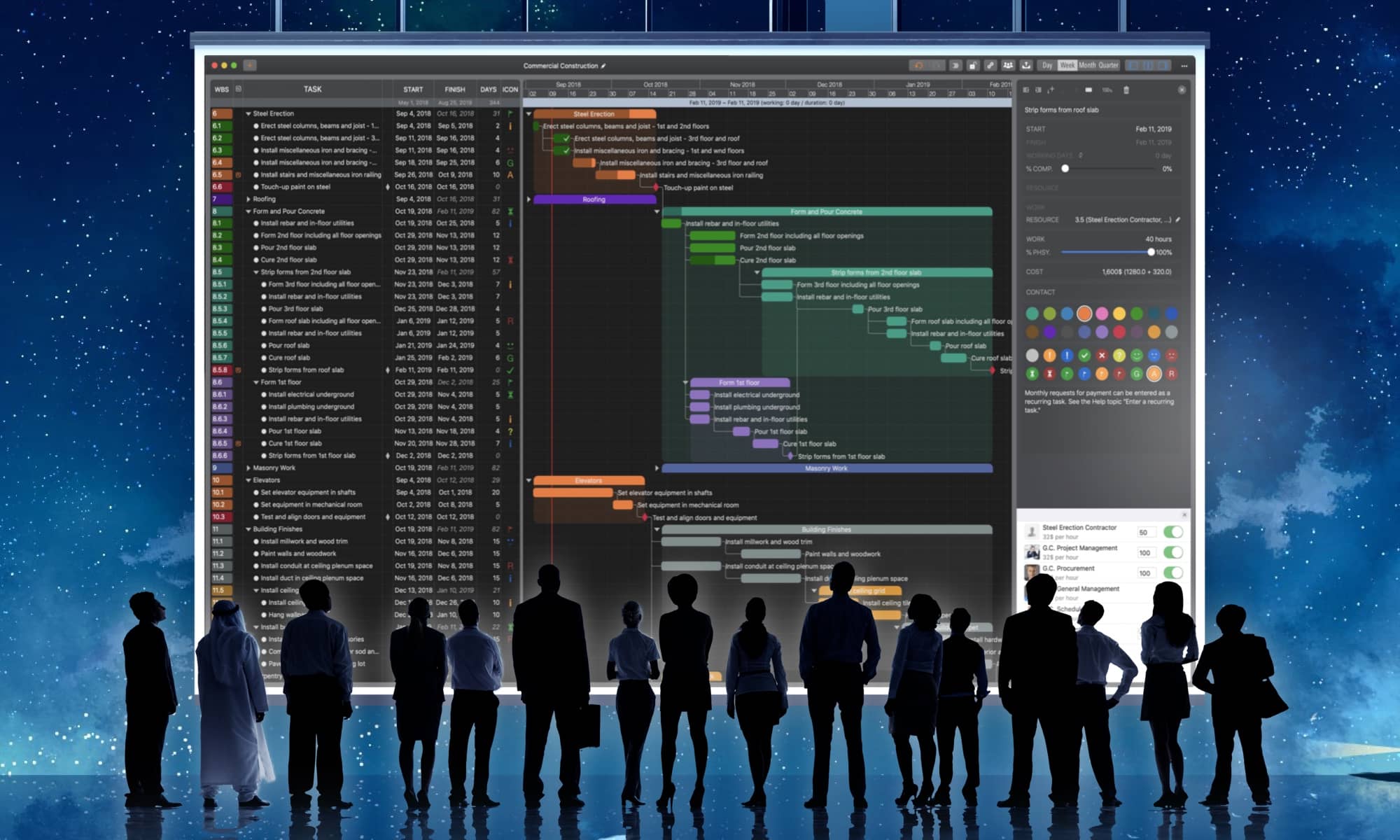Viewport: 1400px width, 840px height.
Task: Pick the pink color swatch
Action: click(1102, 313)
